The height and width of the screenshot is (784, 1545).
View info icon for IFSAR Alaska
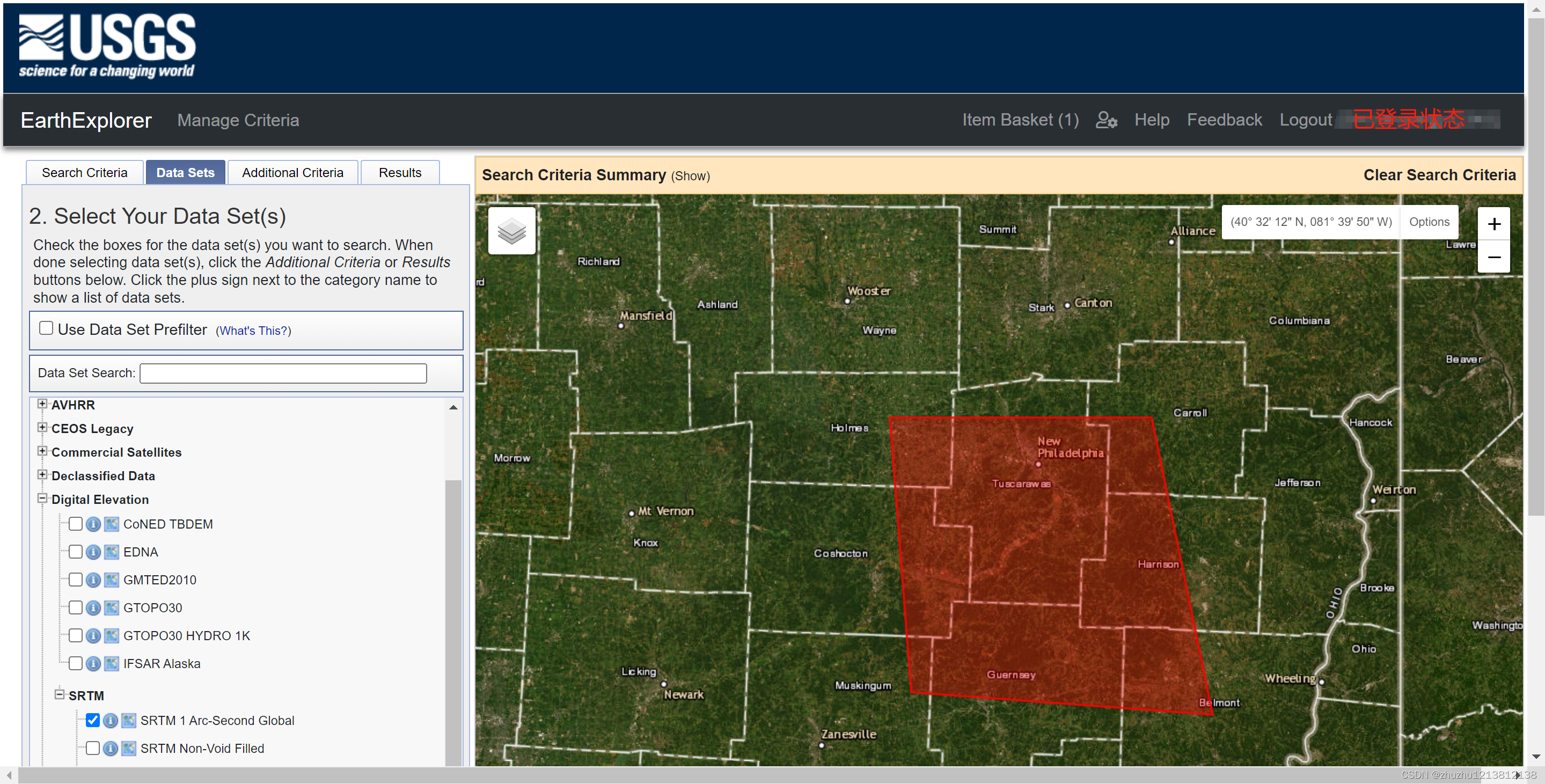[93, 663]
